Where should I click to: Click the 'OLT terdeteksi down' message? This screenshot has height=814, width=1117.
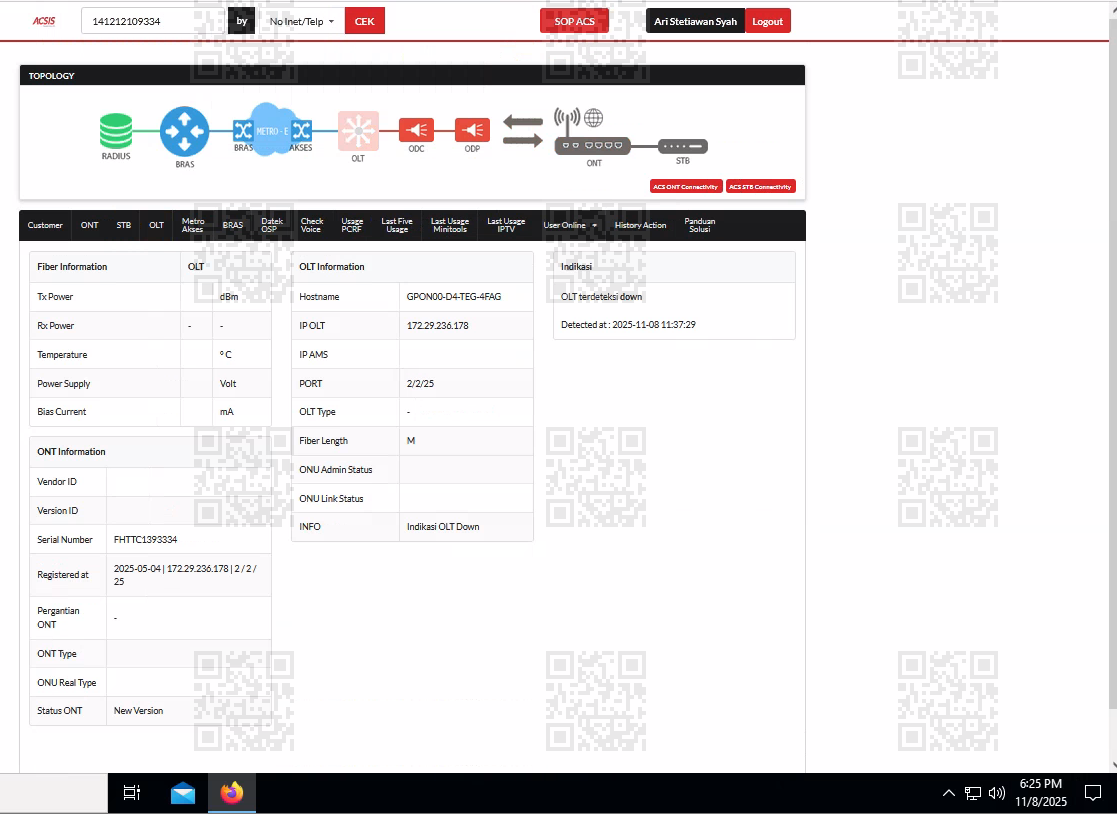click(601, 297)
